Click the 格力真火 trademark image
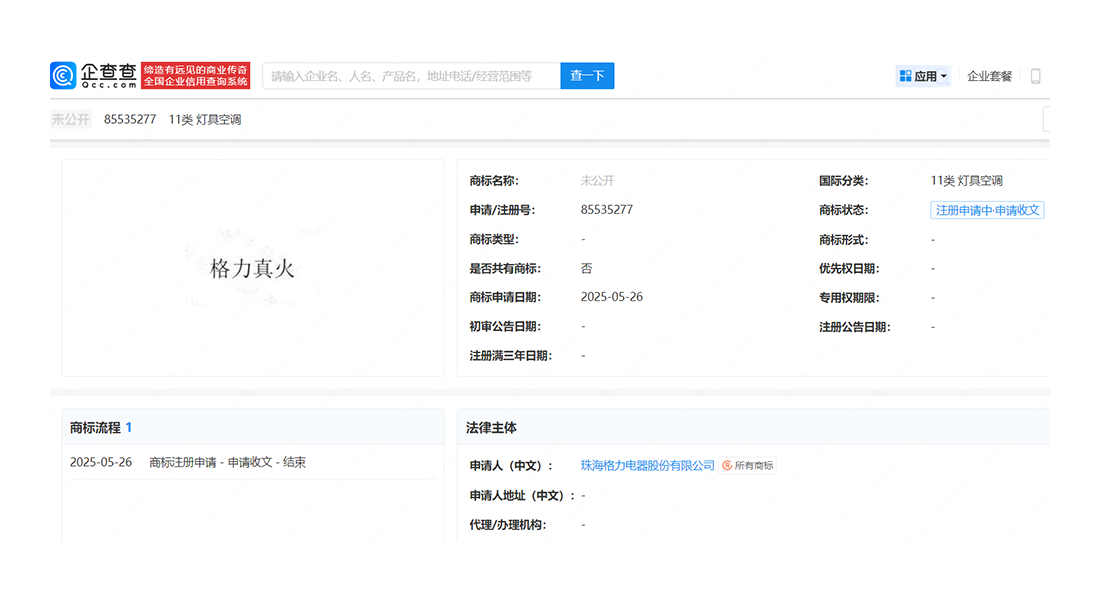This screenshot has height=600, width=1100. pos(253,268)
